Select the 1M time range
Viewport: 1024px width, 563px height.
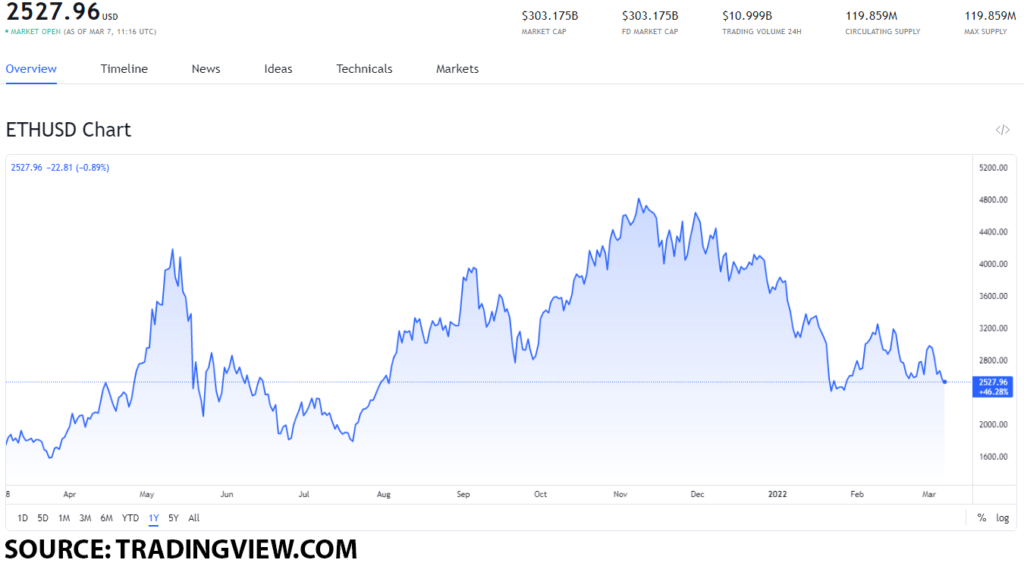click(64, 518)
